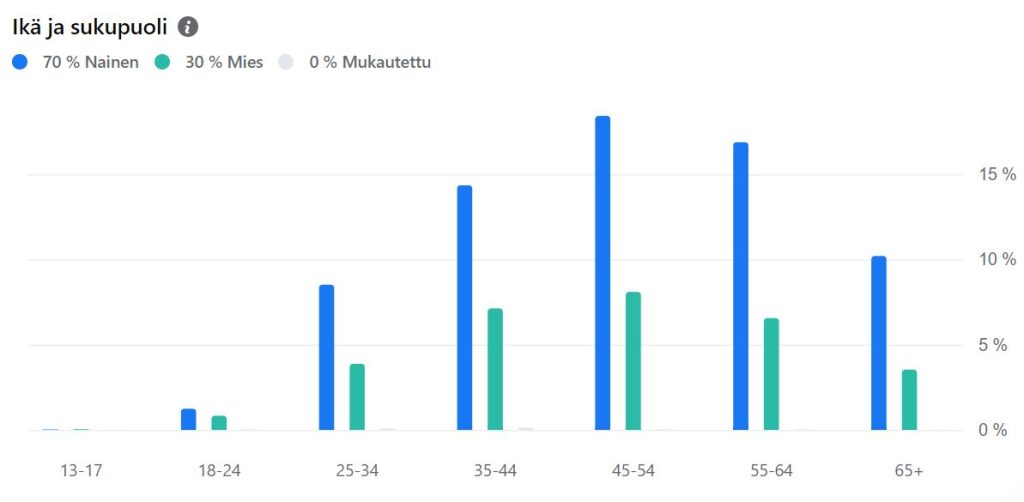Click the 65+ age group label
1024x502 pixels.
click(x=909, y=469)
